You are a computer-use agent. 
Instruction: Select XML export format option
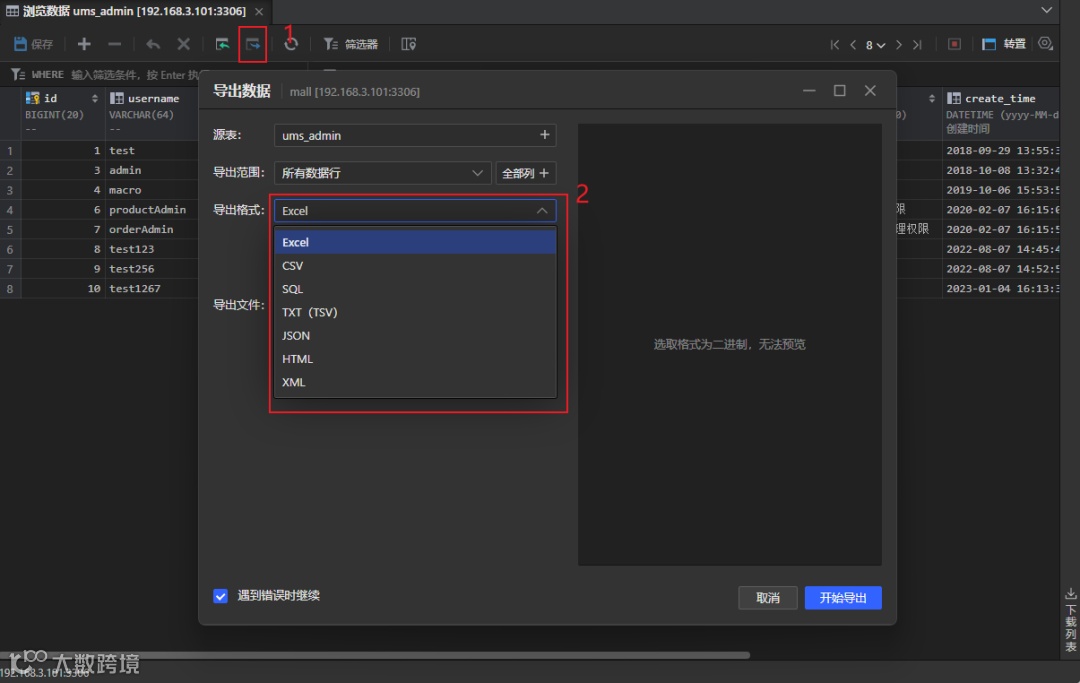click(x=415, y=383)
